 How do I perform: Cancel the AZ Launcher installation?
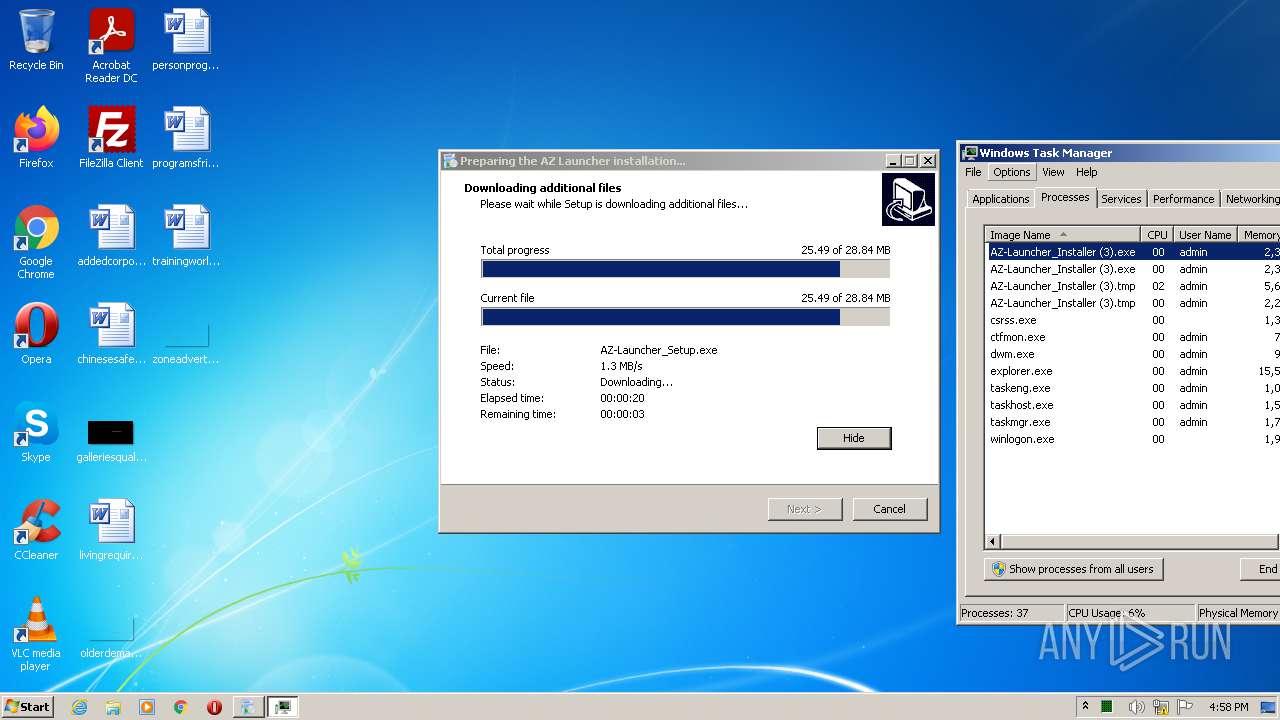coord(890,509)
